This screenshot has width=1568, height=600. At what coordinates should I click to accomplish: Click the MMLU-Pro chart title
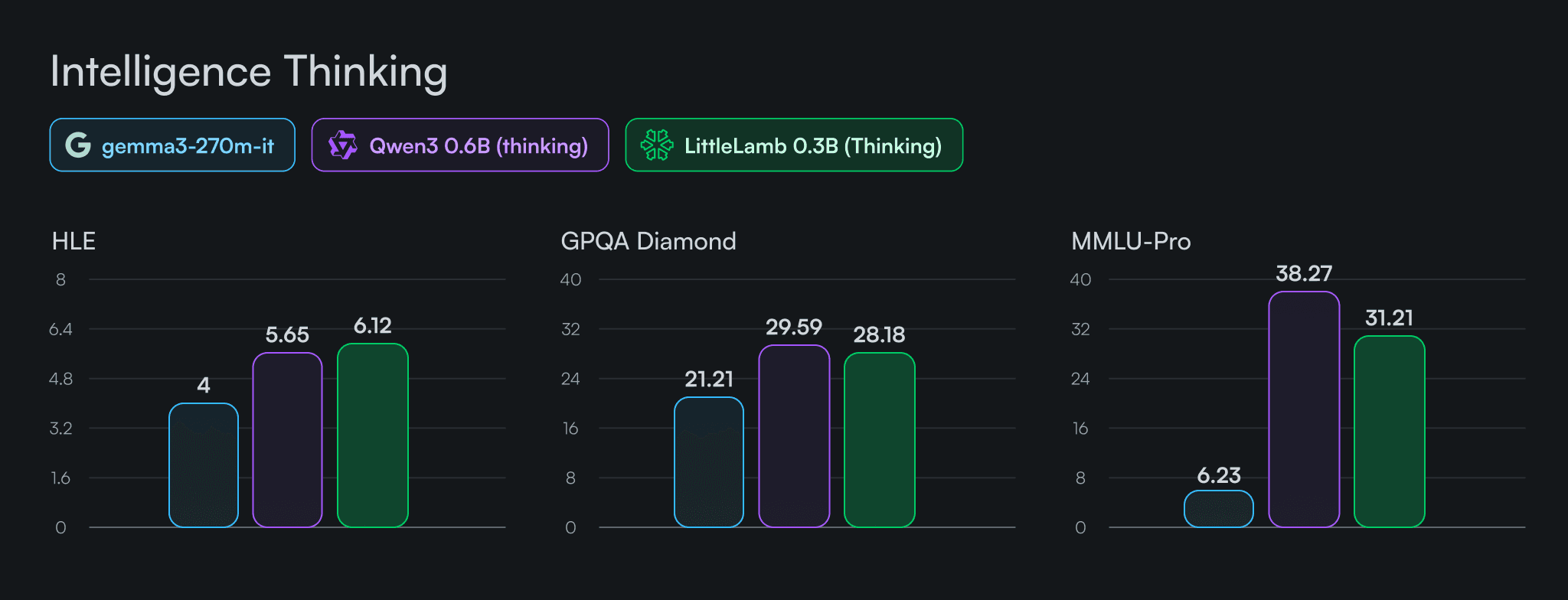click(x=1131, y=241)
